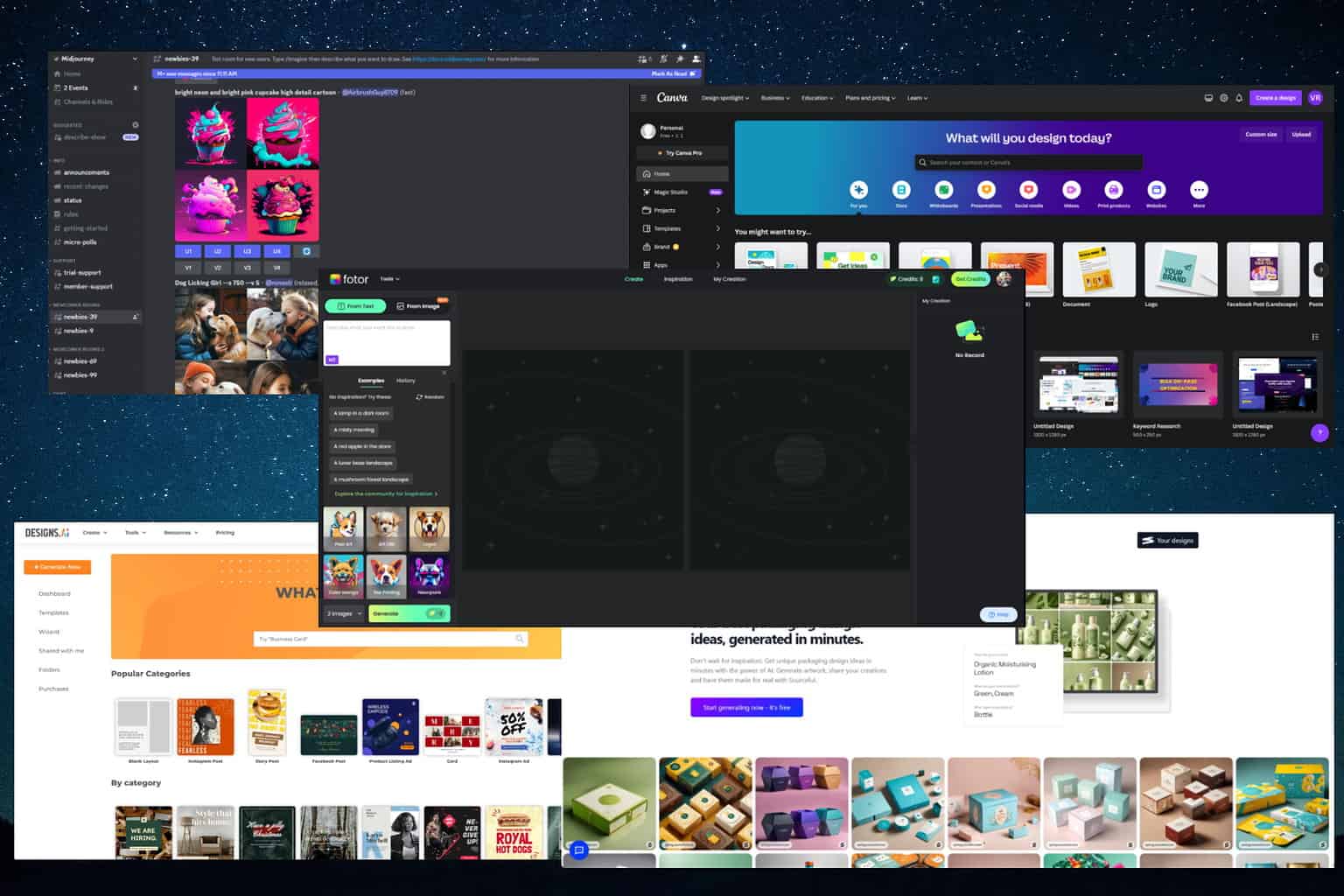Open the 2 images count dropdown in Fotor
The width and height of the screenshot is (1344, 896).
(x=344, y=613)
